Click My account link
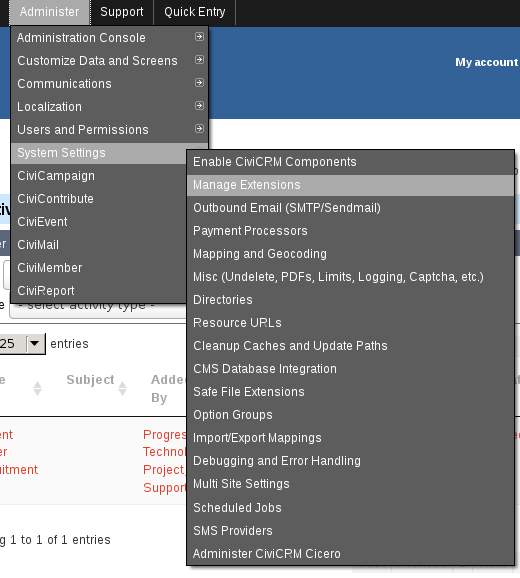This screenshot has height=578, width=520. pos(486,62)
